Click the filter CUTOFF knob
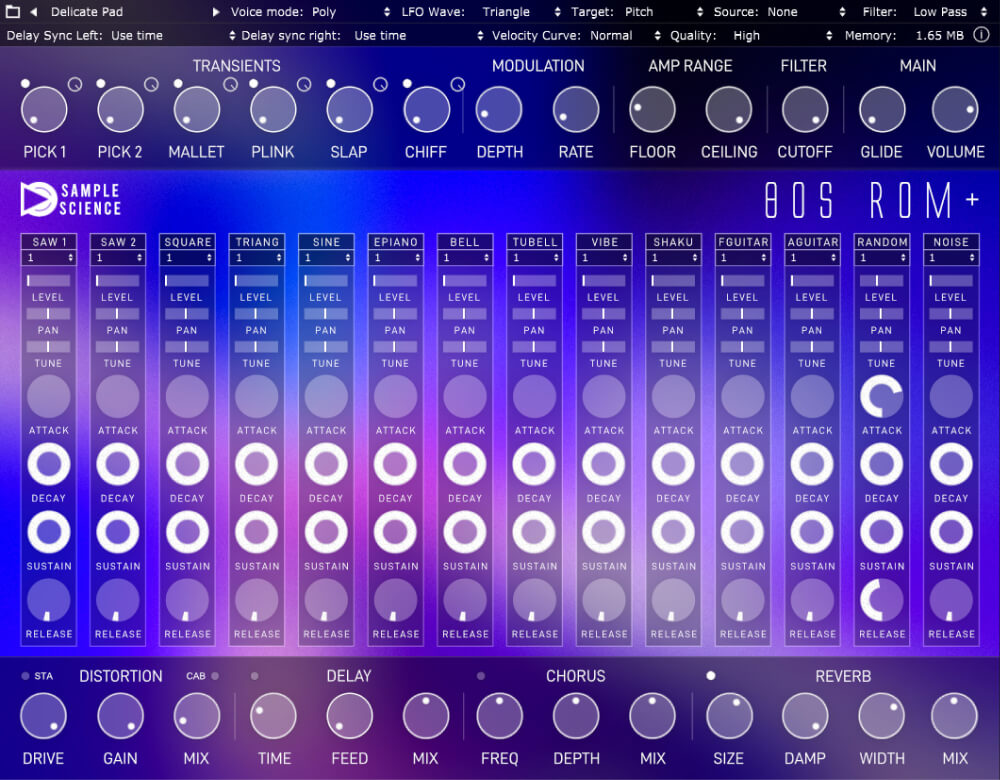Image resolution: width=1000 pixels, height=780 pixels. coord(805,110)
